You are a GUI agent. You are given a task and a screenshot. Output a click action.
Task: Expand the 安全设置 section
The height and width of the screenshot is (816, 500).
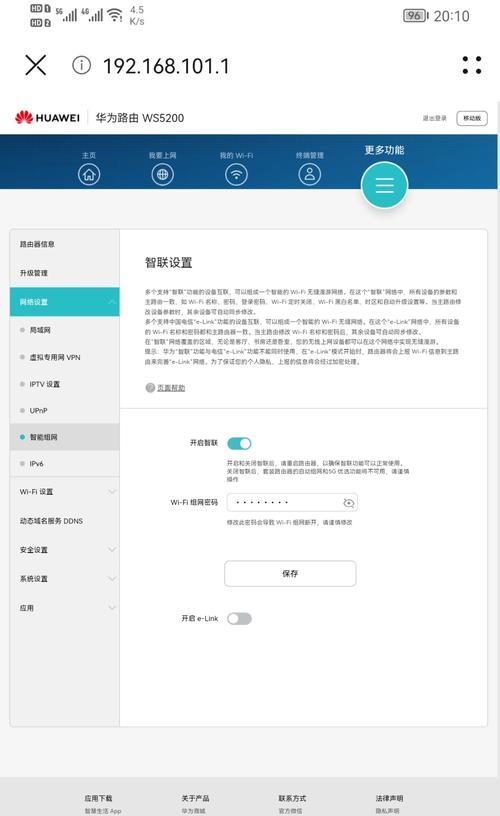pyautogui.click(x=65, y=550)
